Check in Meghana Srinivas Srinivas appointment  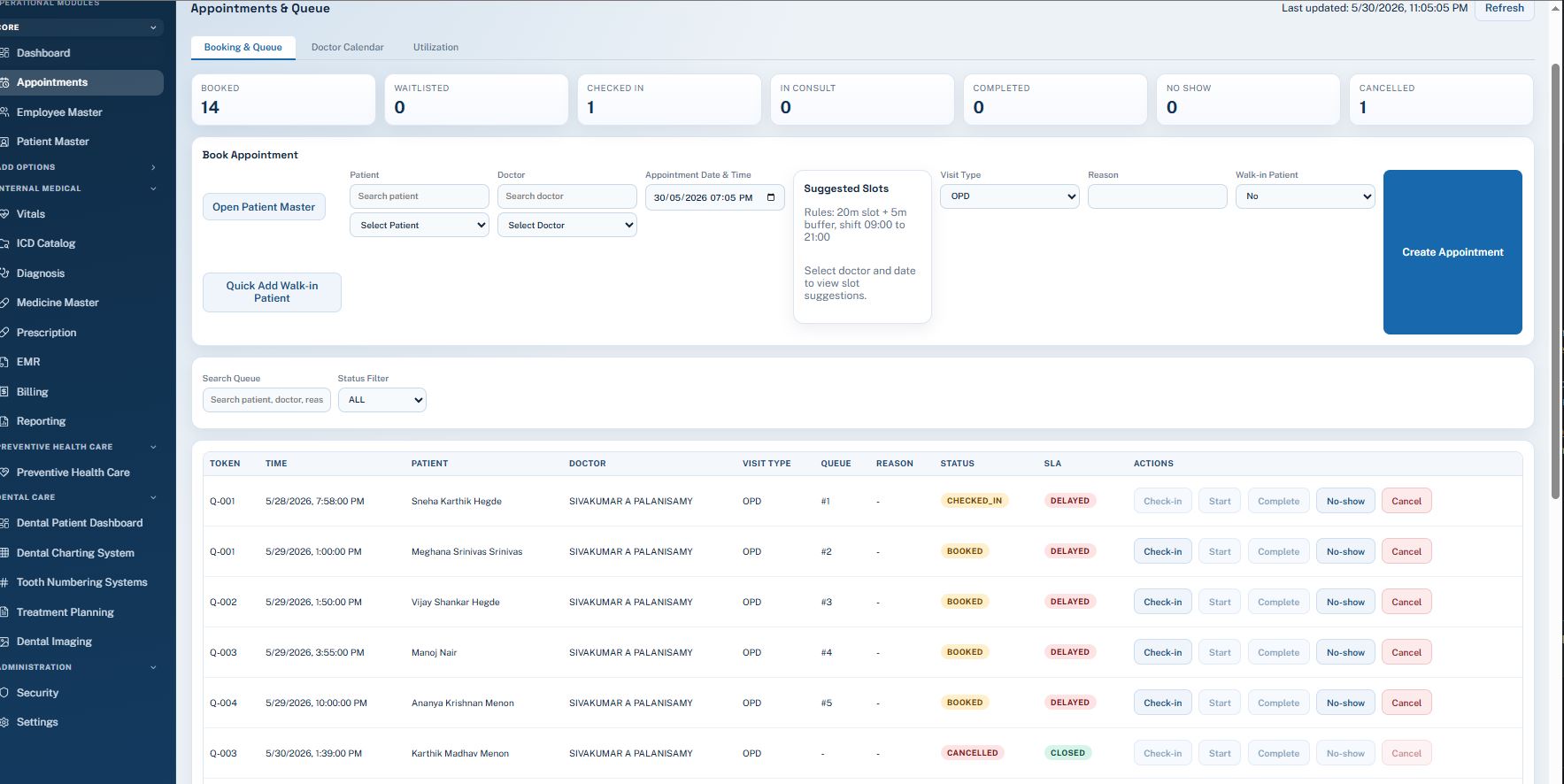(1162, 551)
